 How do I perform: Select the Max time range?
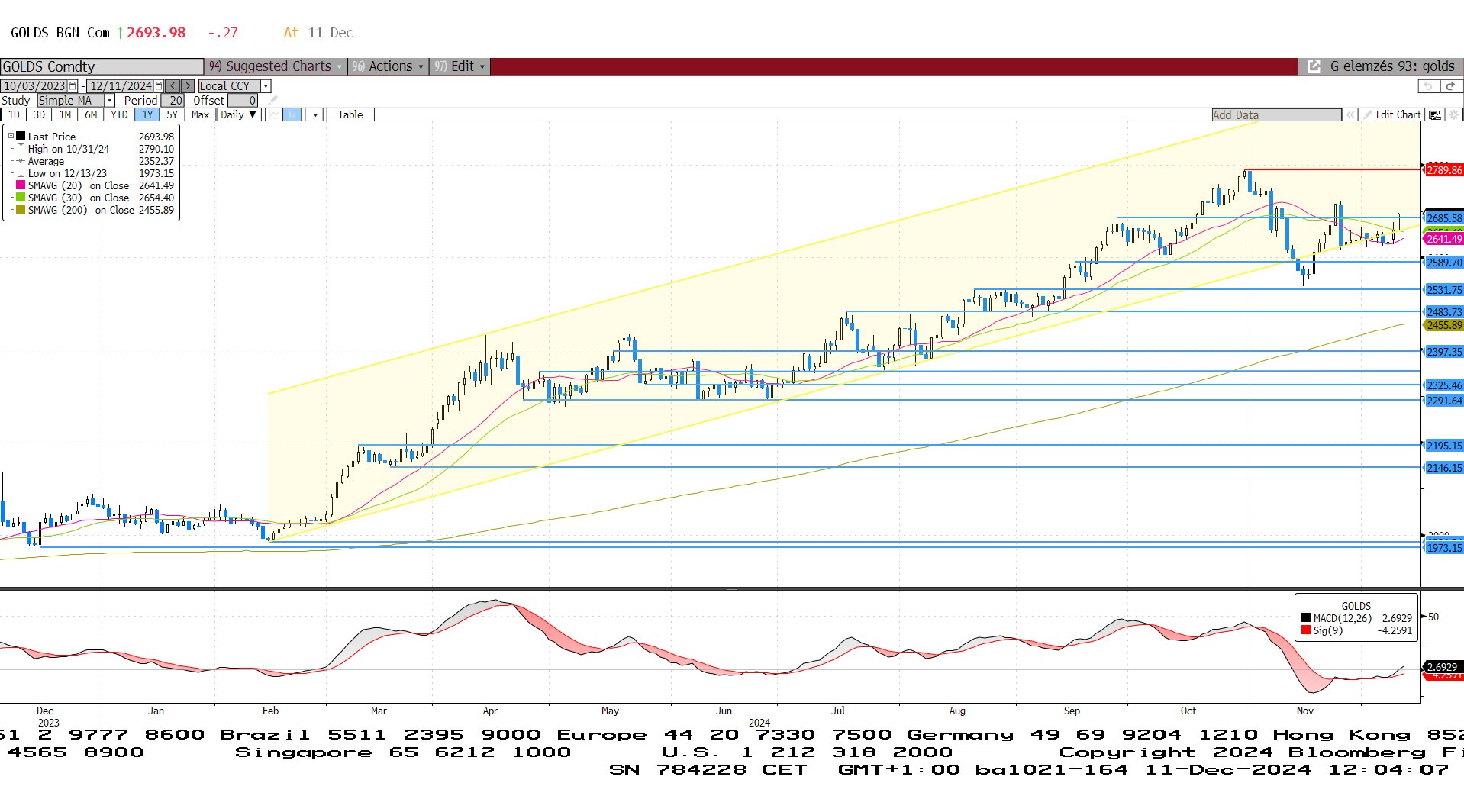pos(200,114)
